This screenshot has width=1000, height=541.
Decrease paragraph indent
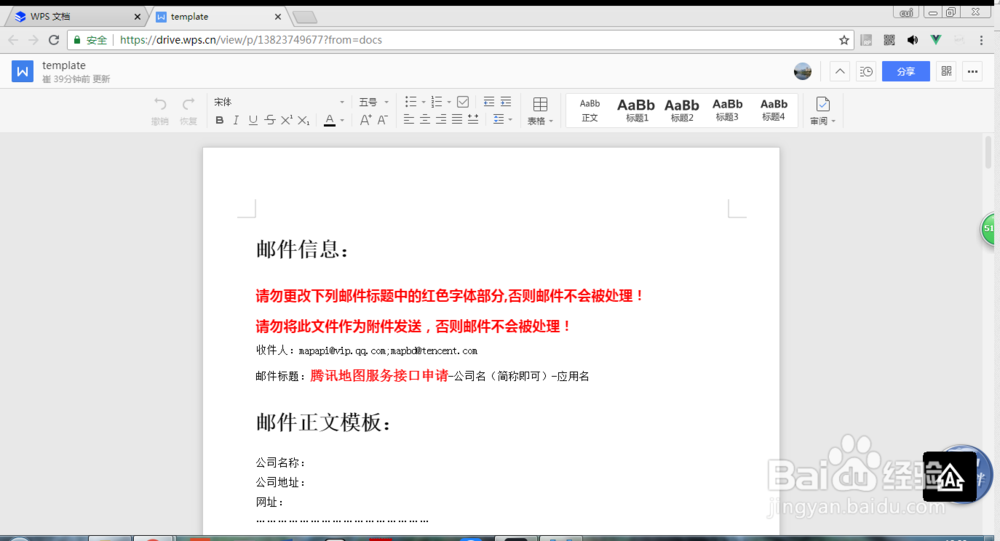tap(489, 102)
